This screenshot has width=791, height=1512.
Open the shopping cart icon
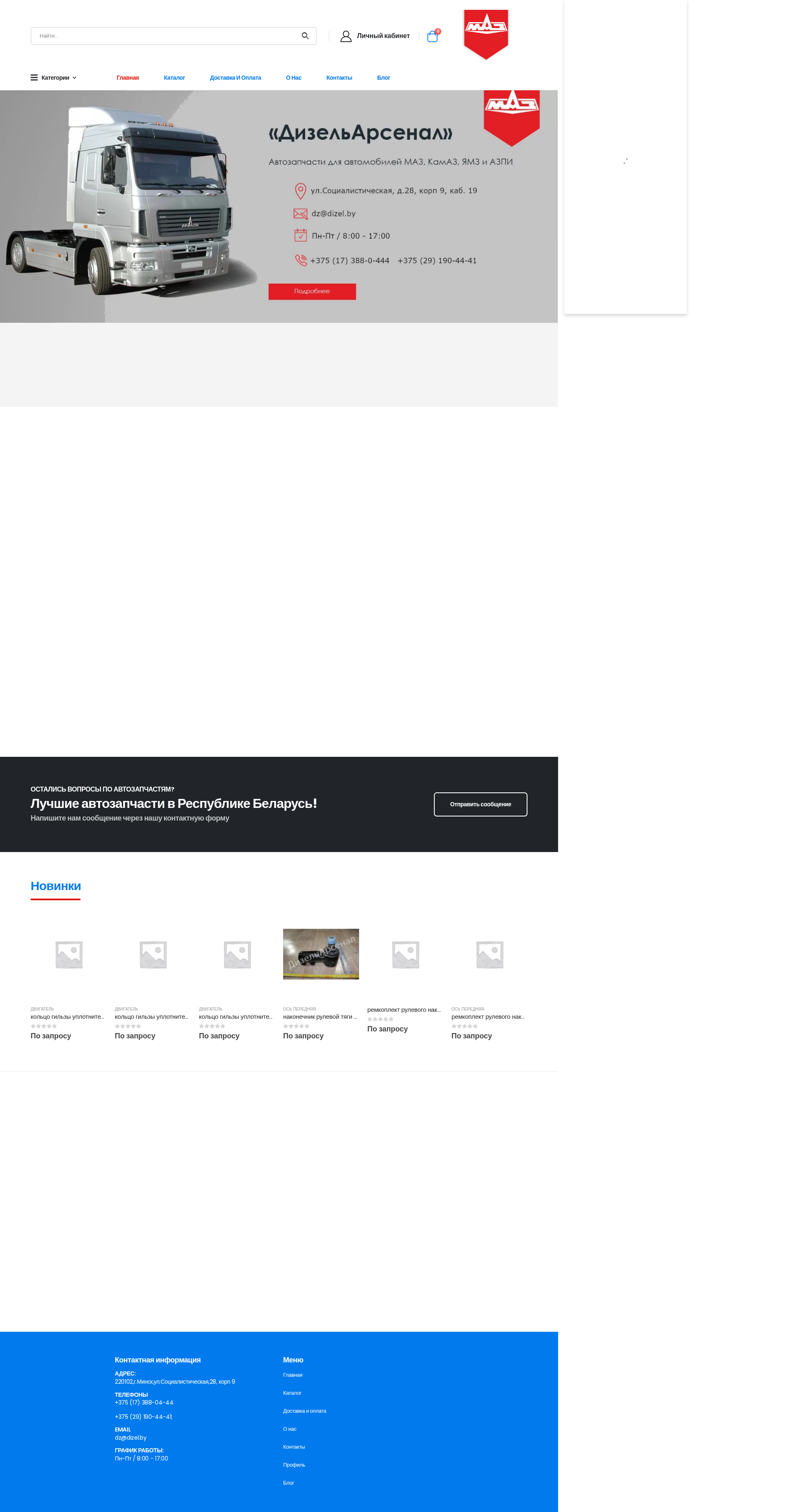432,36
